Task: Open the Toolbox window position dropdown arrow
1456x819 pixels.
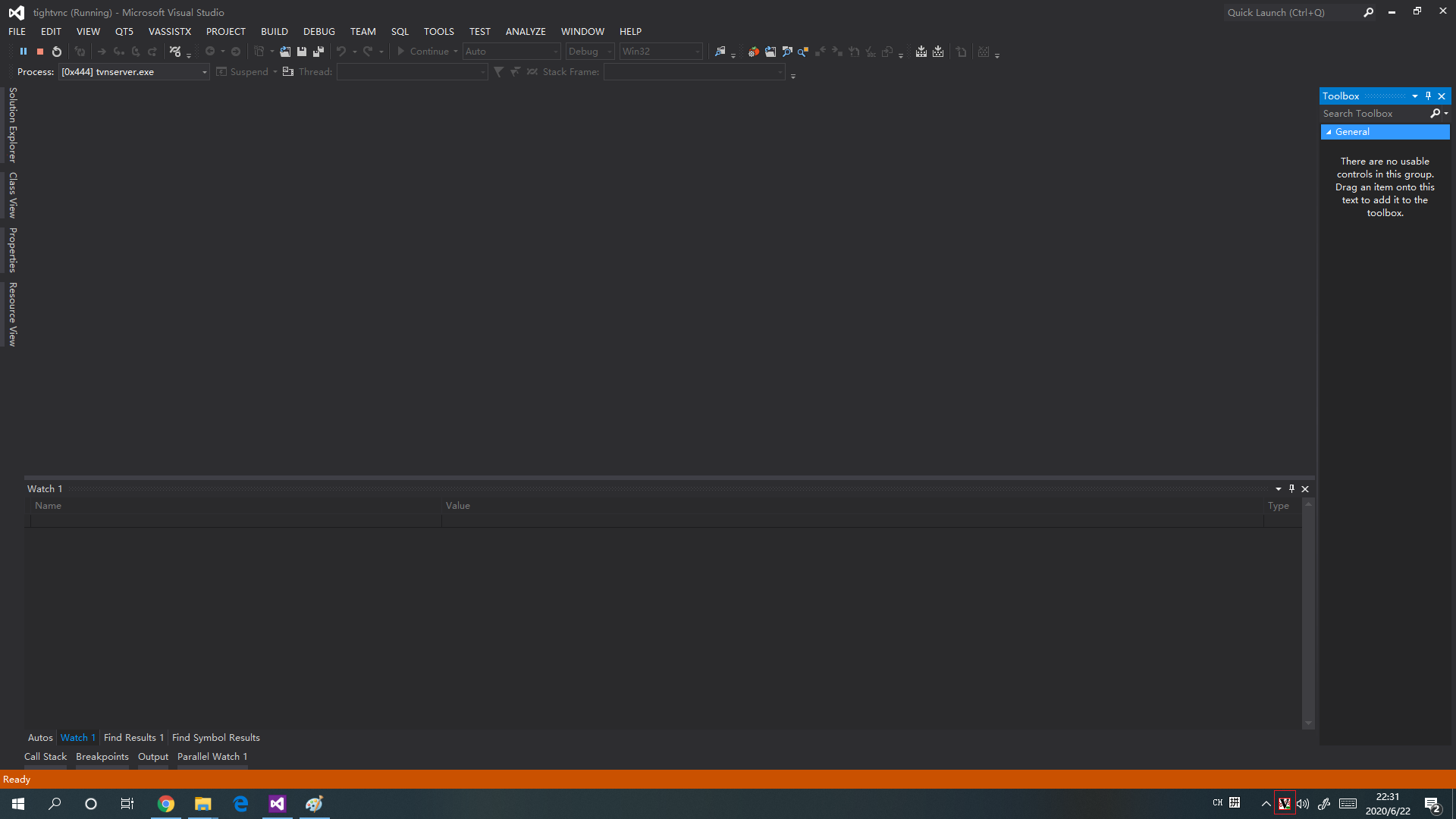Action: coord(1414,96)
